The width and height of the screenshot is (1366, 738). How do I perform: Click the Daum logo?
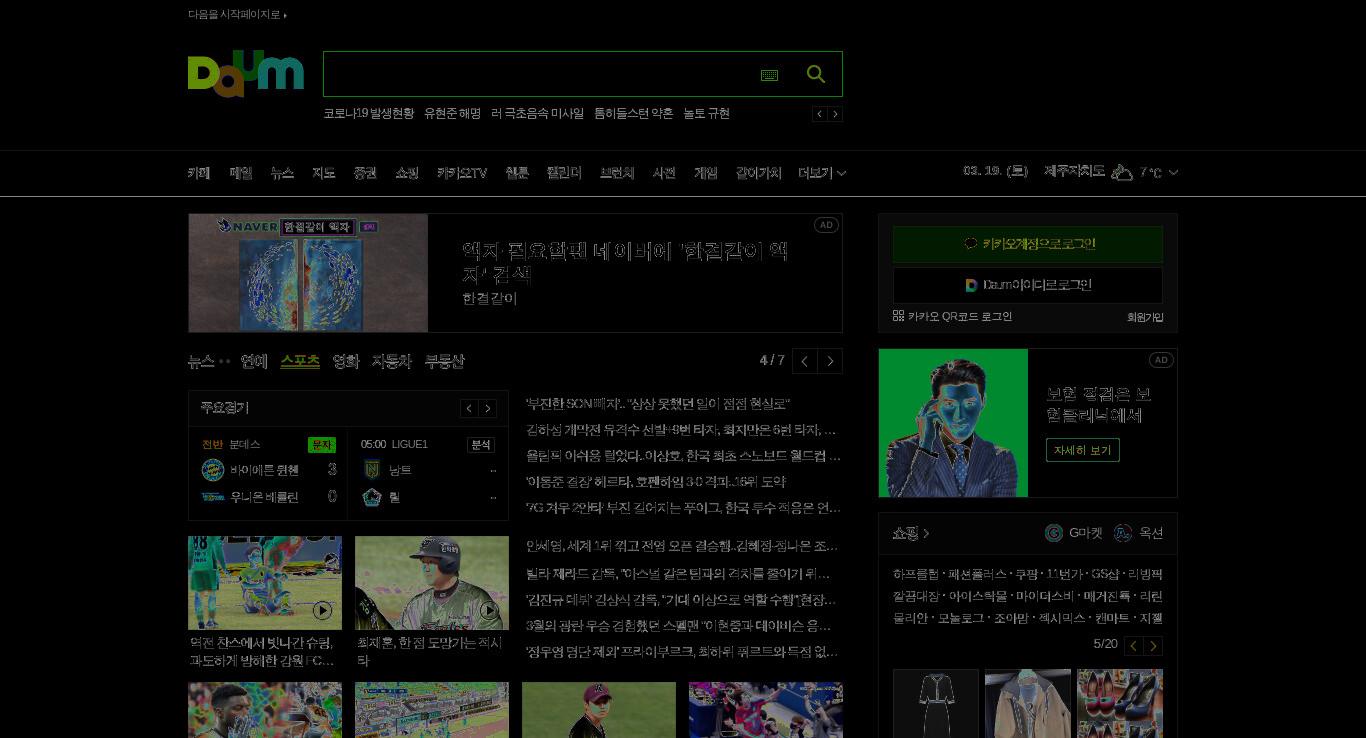point(246,74)
